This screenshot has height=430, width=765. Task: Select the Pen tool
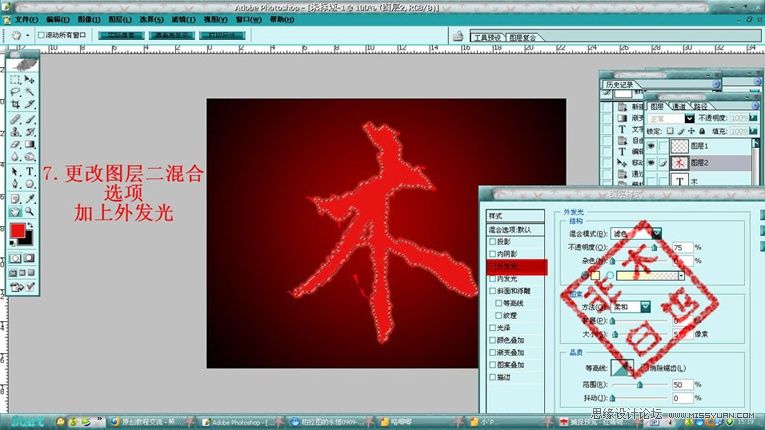15,184
